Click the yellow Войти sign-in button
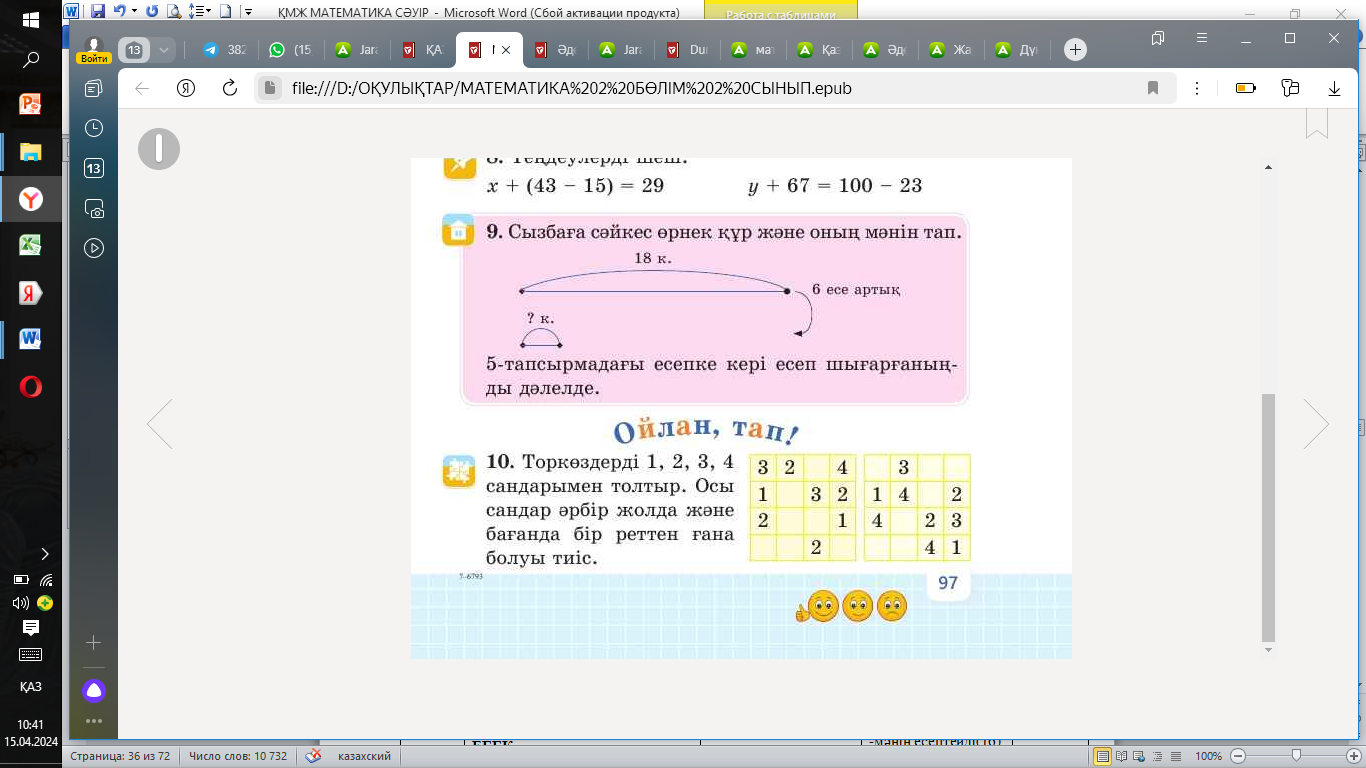 click(94, 58)
